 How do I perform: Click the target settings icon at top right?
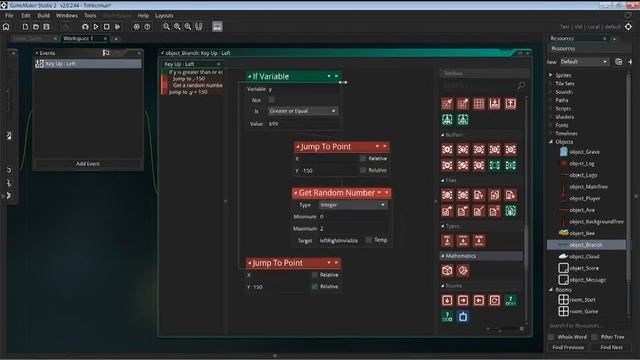[x=629, y=27]
